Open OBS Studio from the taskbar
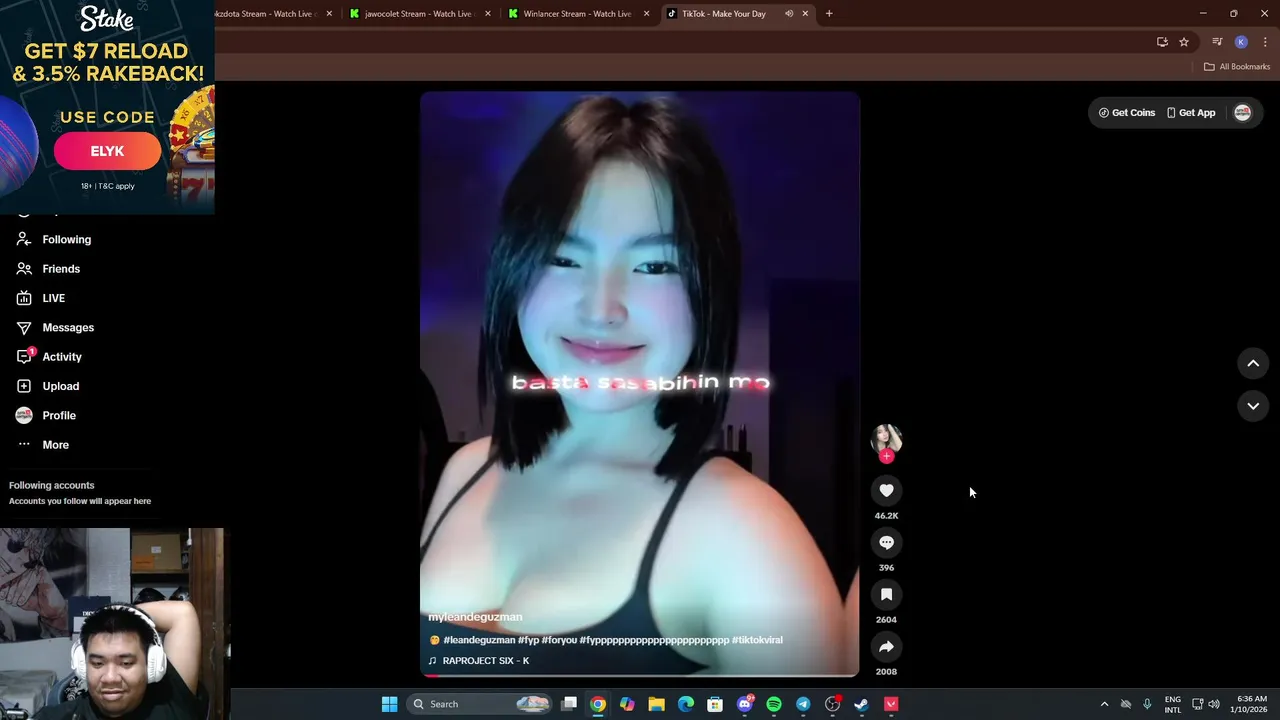The width and height of the screenshot is (1280, 720). 832,704
